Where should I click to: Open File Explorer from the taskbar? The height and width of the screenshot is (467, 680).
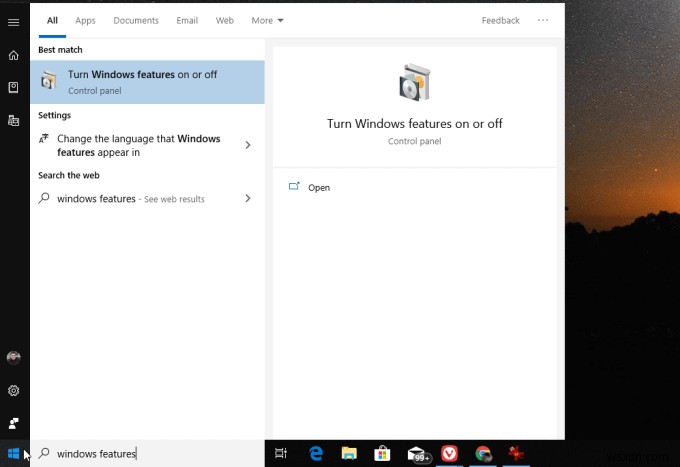(349, 454)
